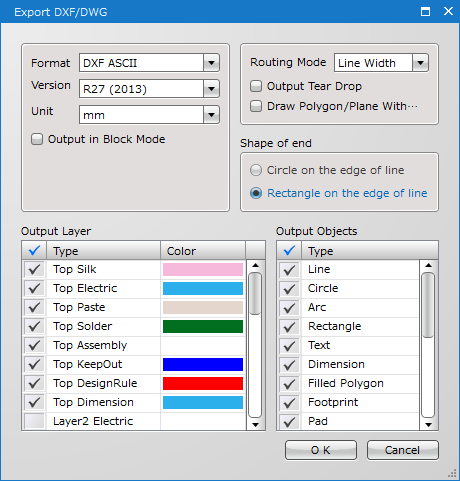Click the mm unit field
460x481 pixels.
click(x=141, y=115)
